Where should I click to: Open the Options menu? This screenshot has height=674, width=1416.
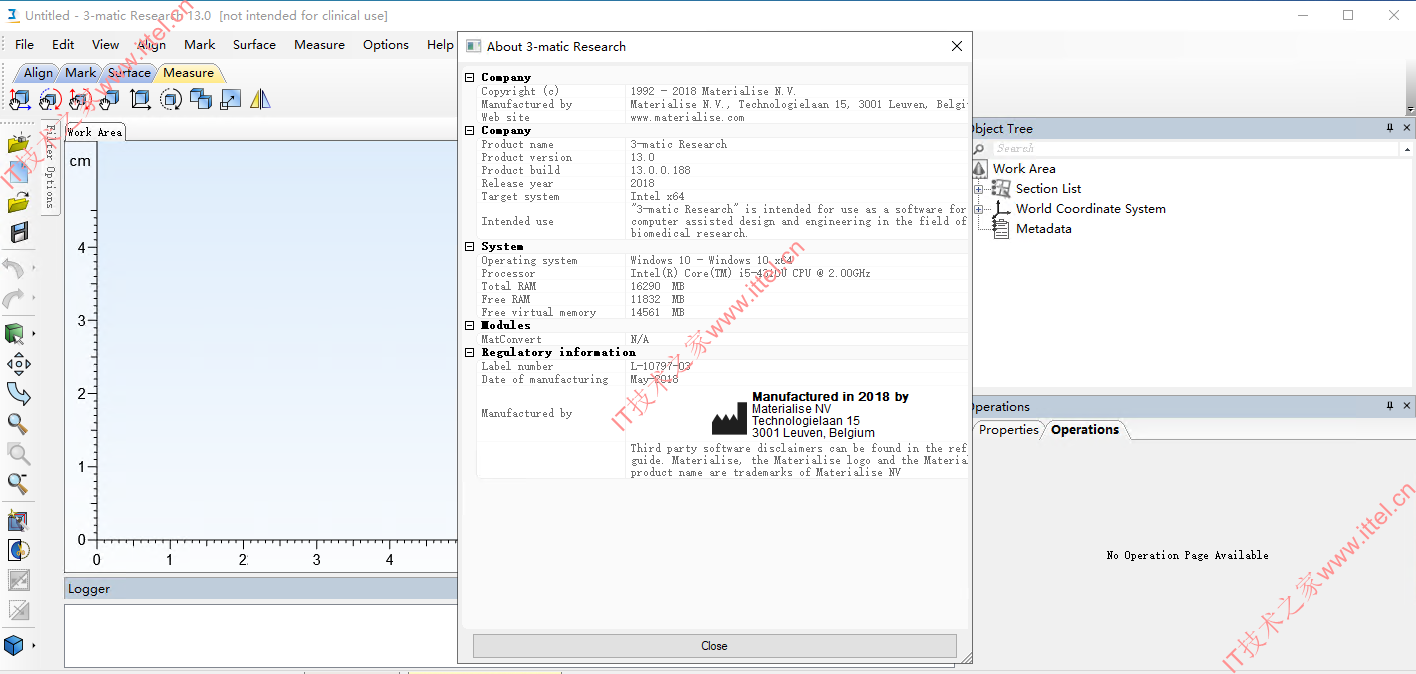386,44
